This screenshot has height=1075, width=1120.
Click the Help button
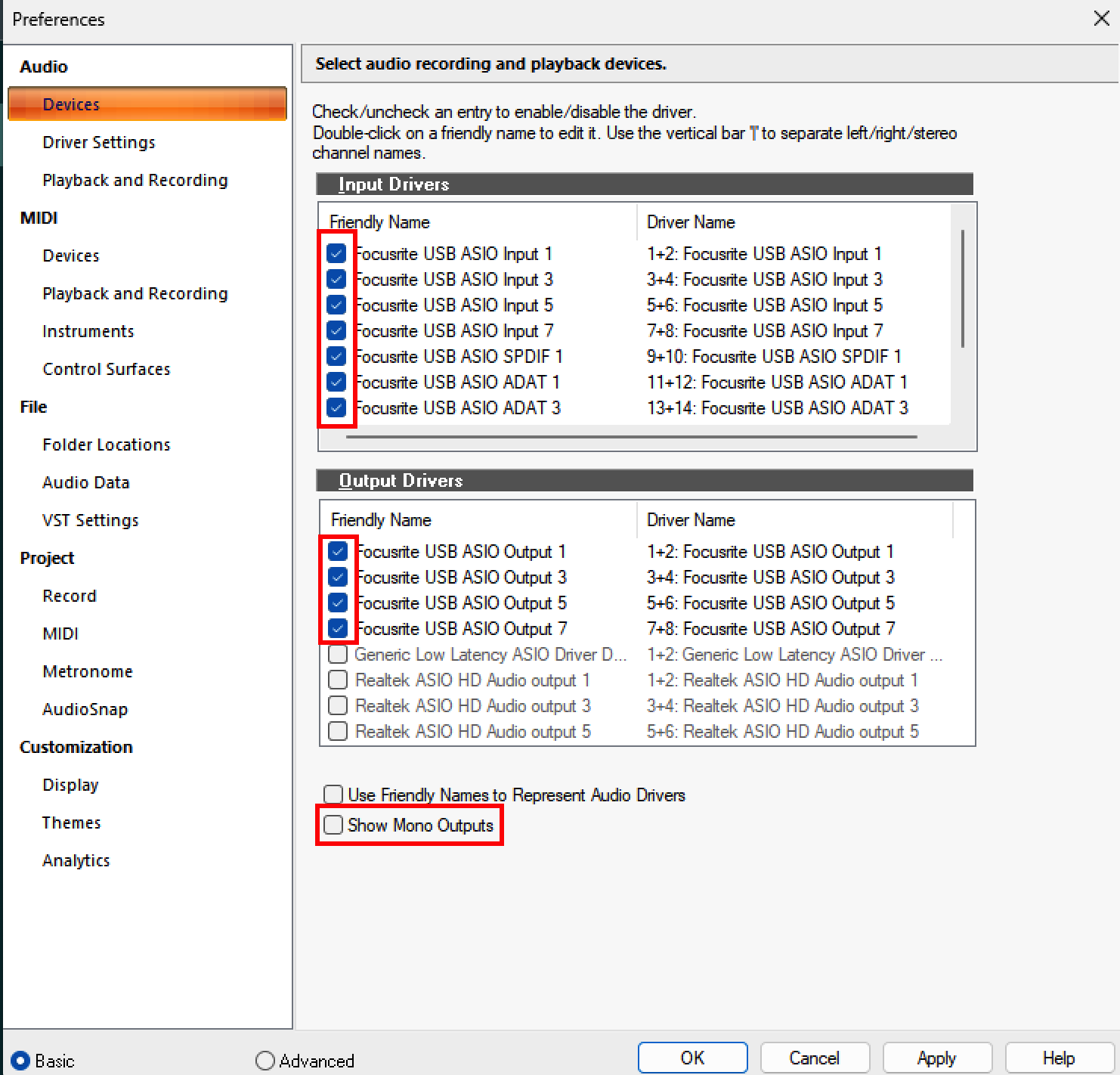coord(1058,1058)
